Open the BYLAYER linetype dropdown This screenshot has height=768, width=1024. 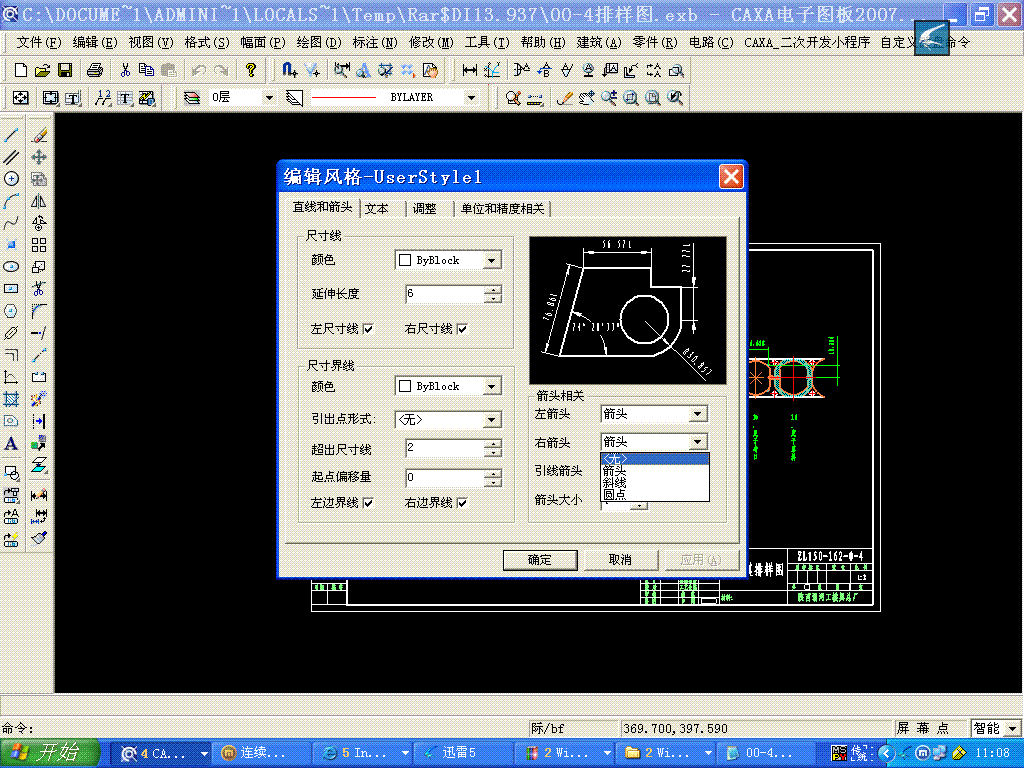point(472,98)
